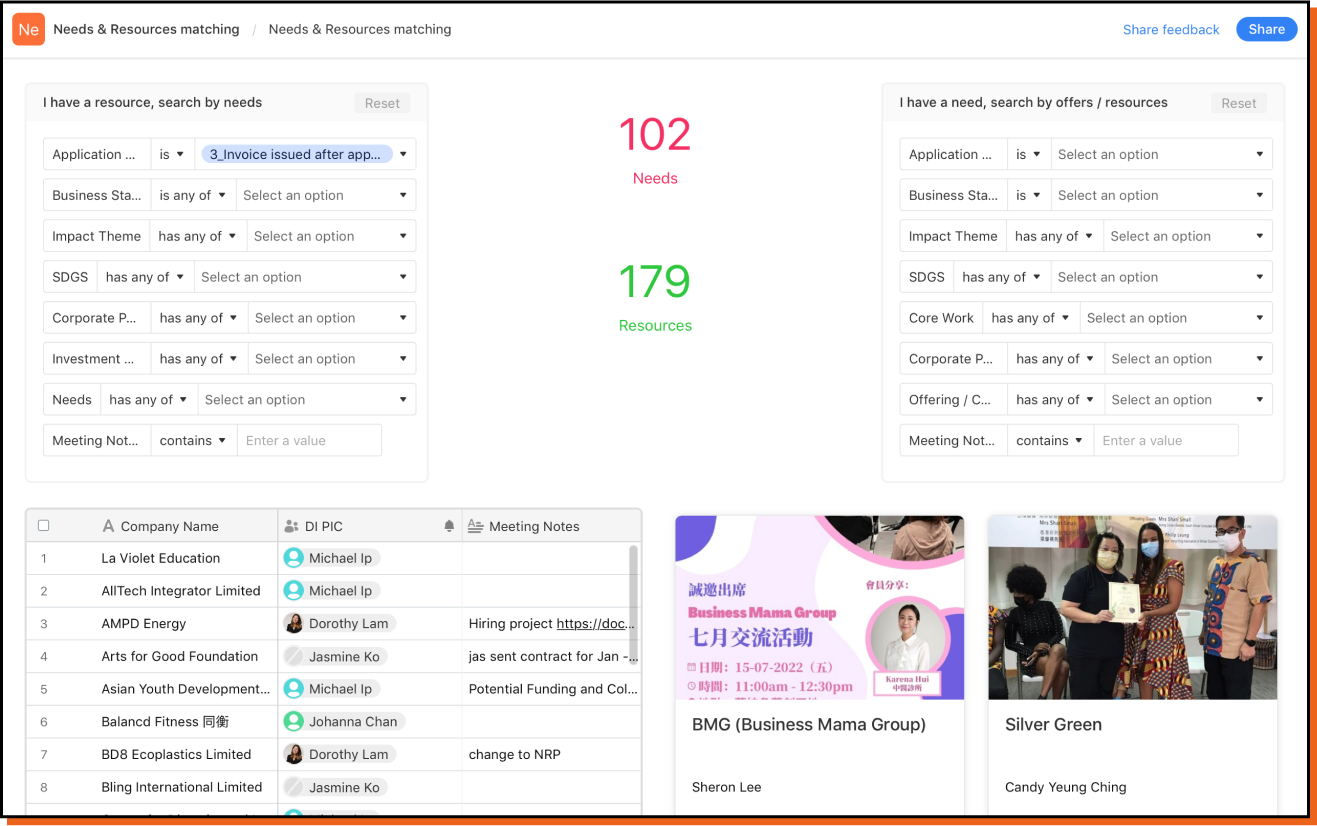Viewport: 1317px width, 826px height.
Task: Click Michael Ip's avatar in La Violet row
Action: click(x=293, y=558)
